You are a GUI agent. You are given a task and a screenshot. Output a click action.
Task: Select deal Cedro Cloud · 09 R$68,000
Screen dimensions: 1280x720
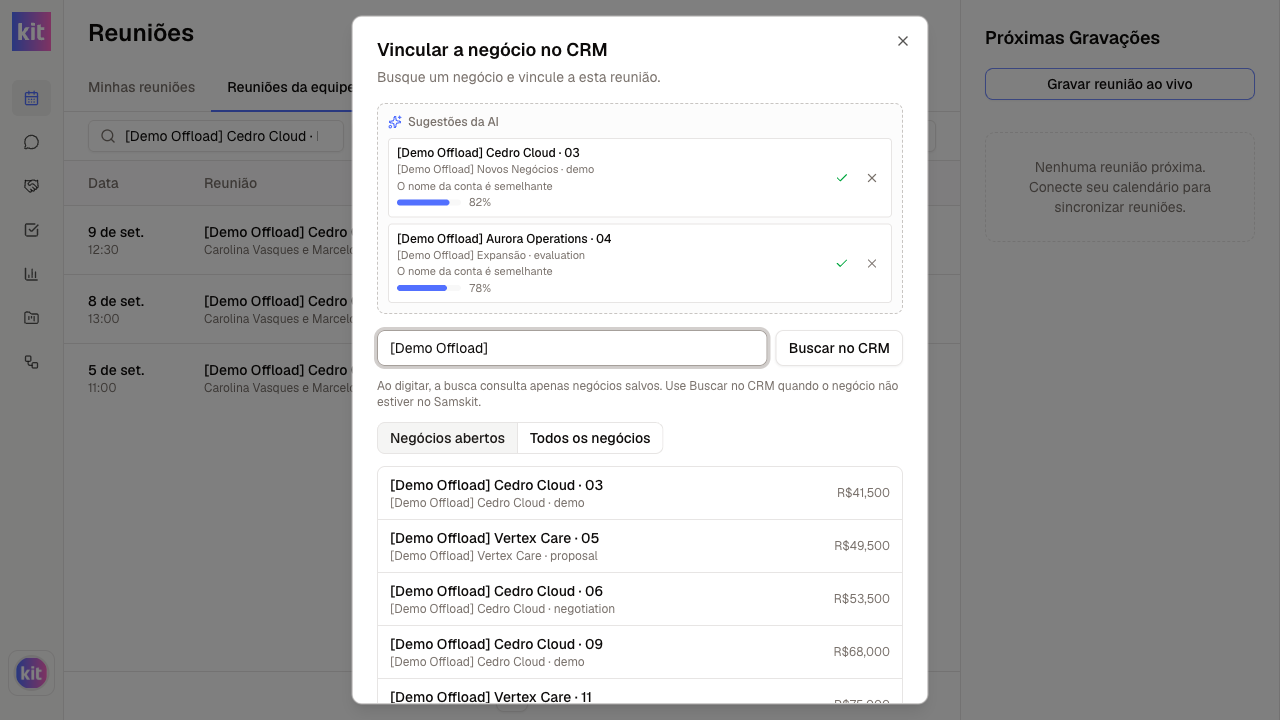point(640,652)
